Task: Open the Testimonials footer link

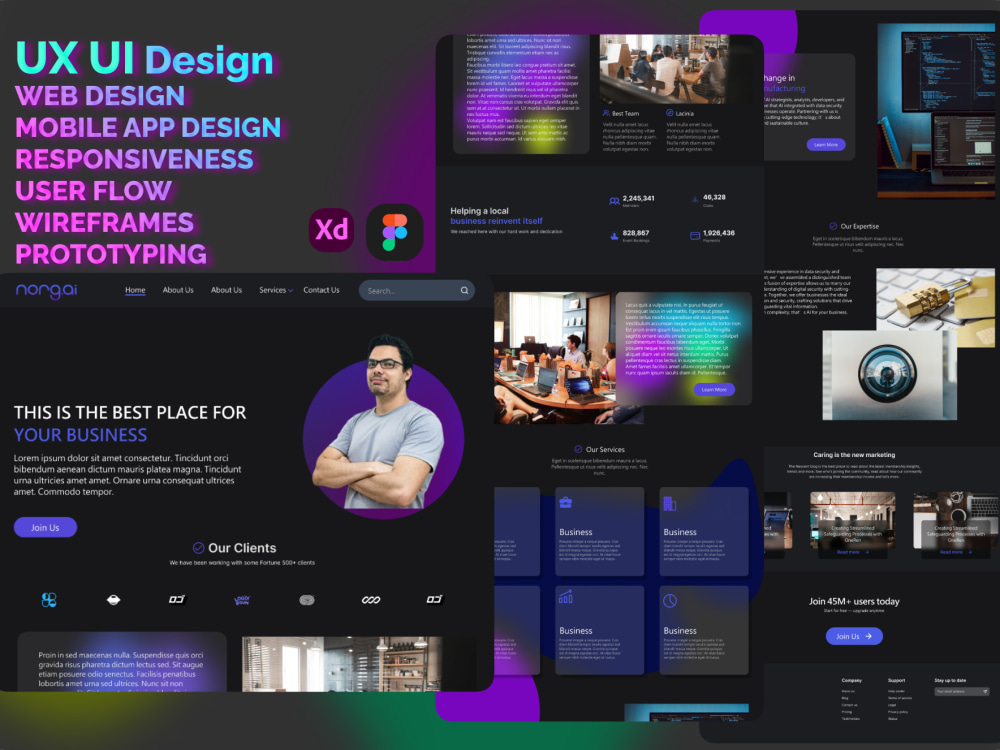Action: coord(851,719)
